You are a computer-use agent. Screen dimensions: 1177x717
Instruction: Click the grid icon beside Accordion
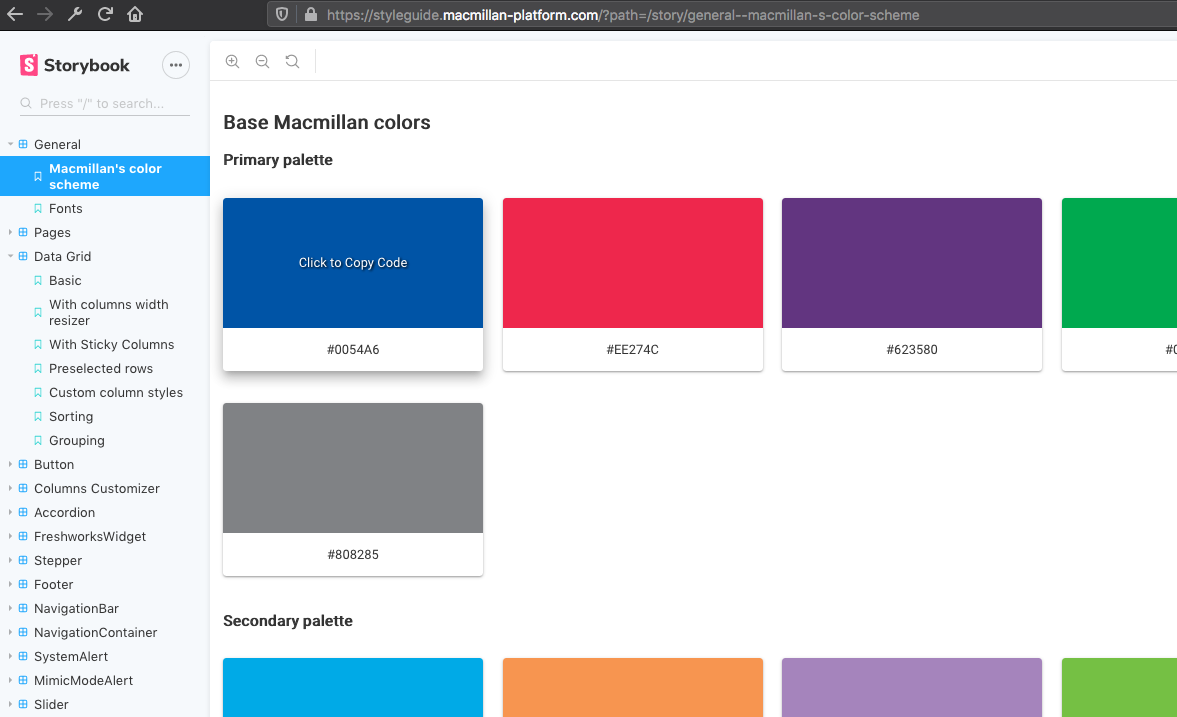(x=23, y=512)
